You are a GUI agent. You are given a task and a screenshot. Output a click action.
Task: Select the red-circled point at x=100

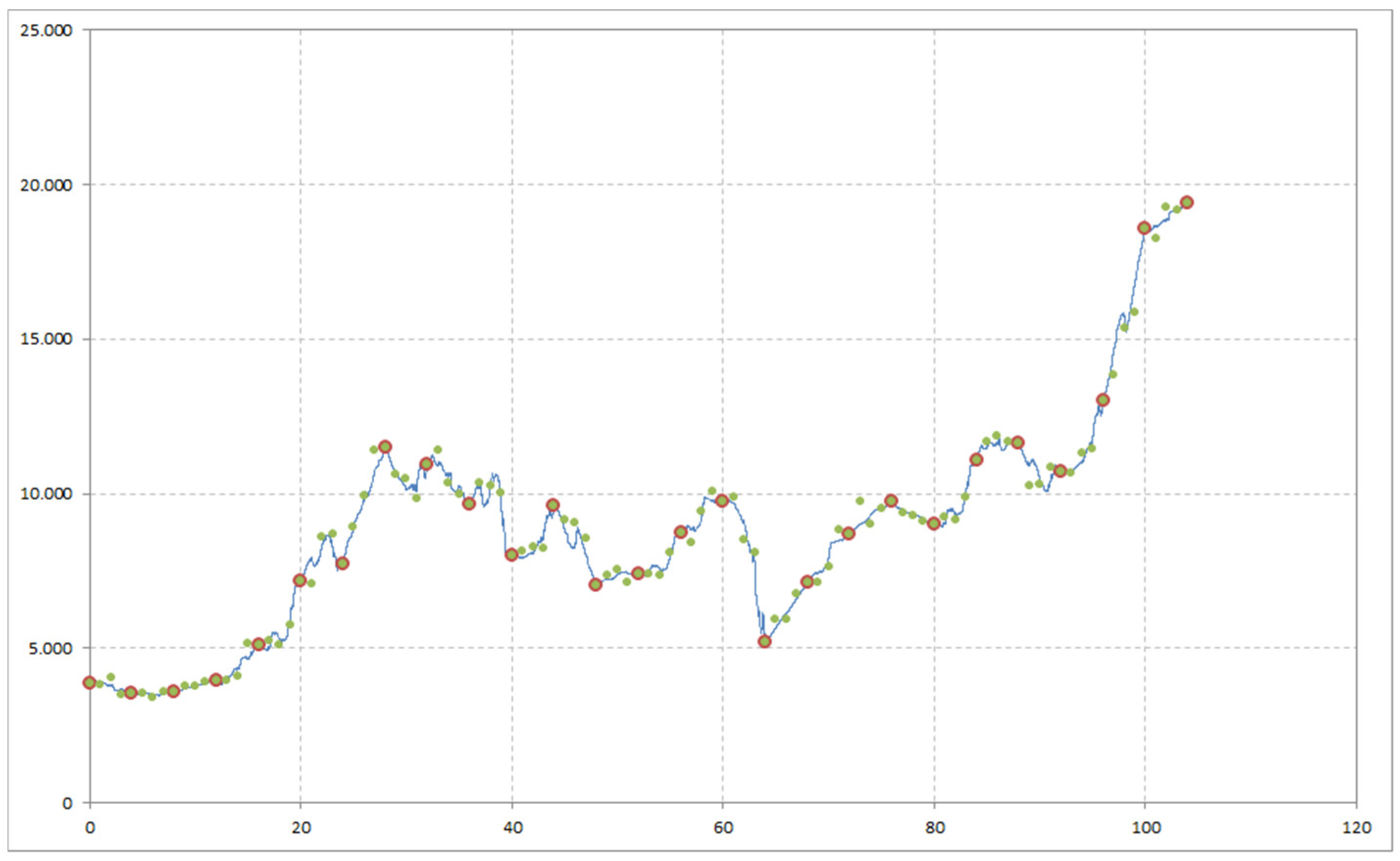[x=1144, y=228]
